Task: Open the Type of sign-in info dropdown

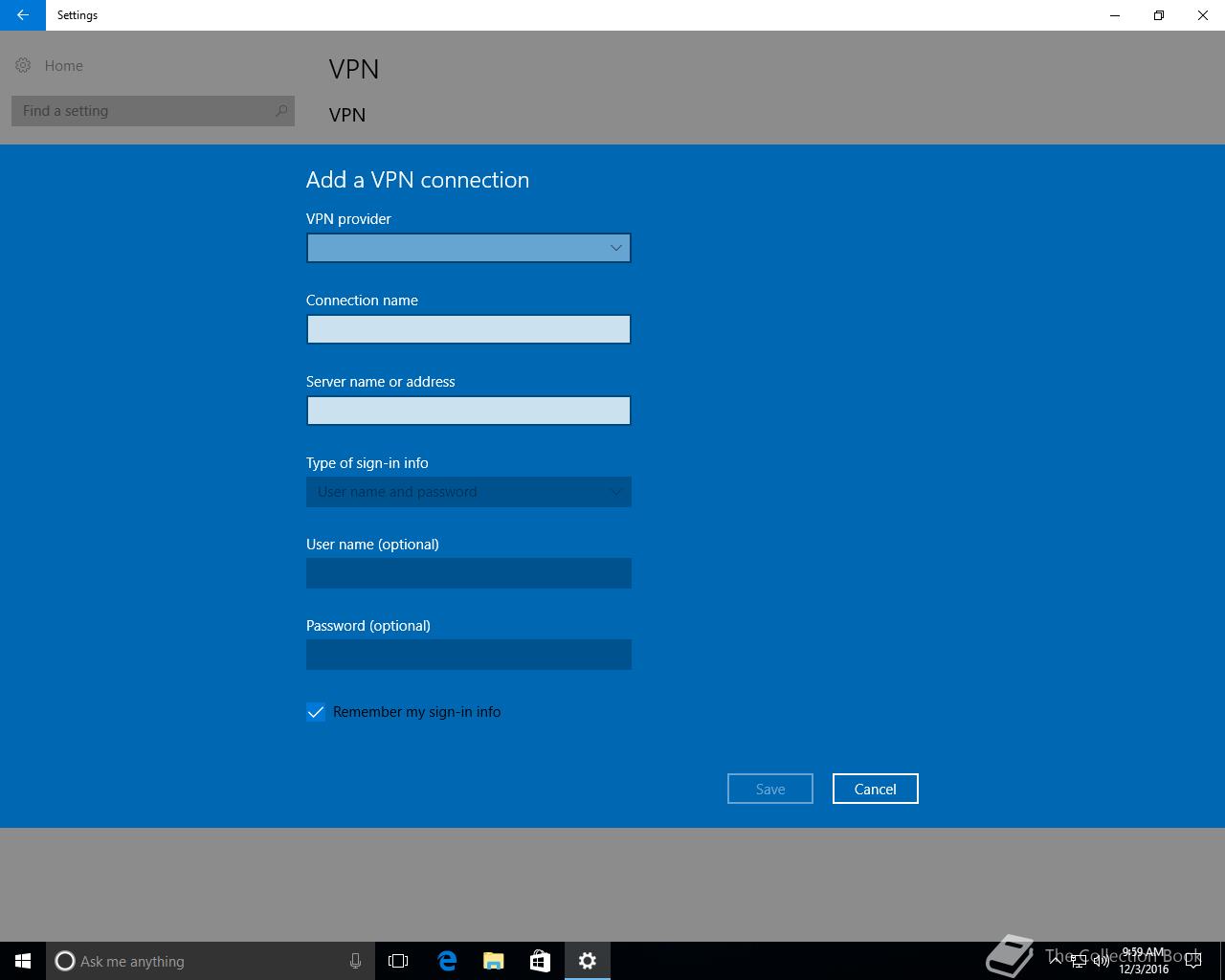Action: pyautogui.click(x=469, y=492)
